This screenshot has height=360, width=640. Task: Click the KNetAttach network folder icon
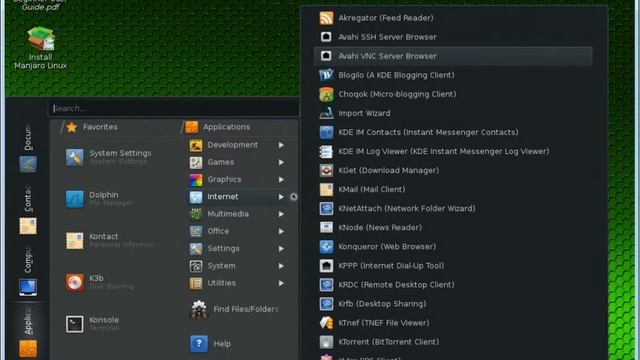pos(326,209)
